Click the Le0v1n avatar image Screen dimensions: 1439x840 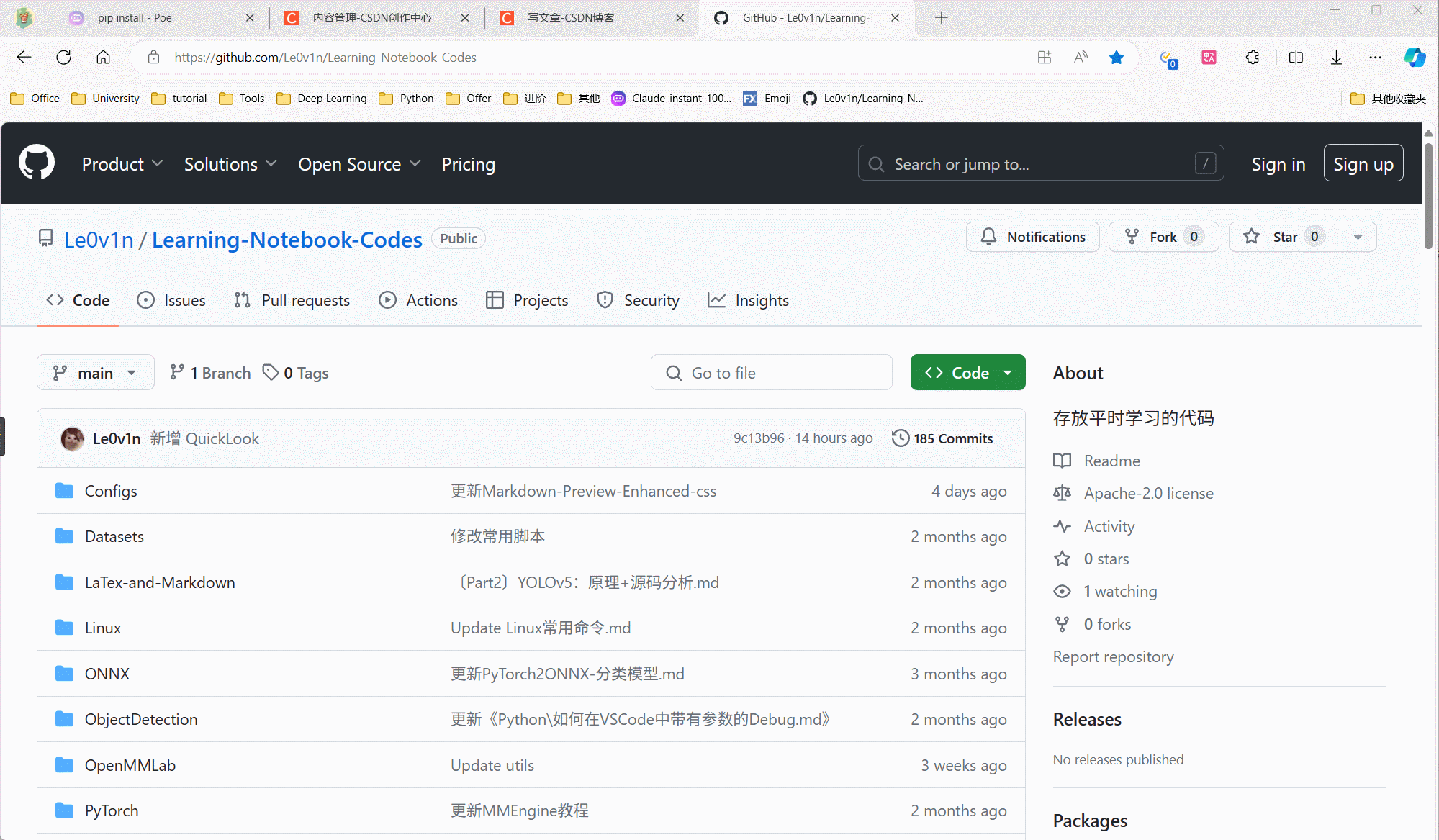(72, 438)
